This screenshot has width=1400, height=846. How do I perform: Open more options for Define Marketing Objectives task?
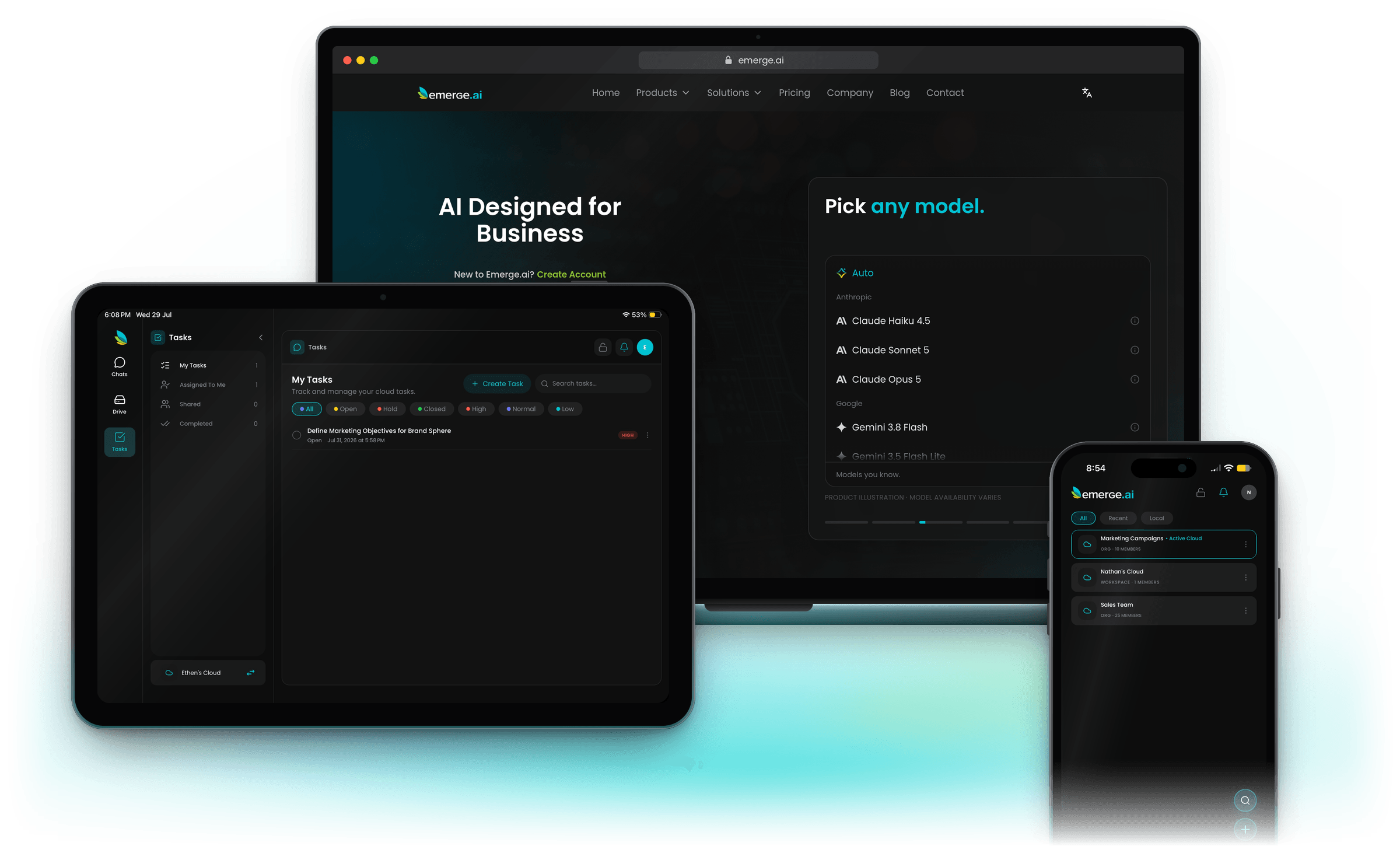[647, 435]
